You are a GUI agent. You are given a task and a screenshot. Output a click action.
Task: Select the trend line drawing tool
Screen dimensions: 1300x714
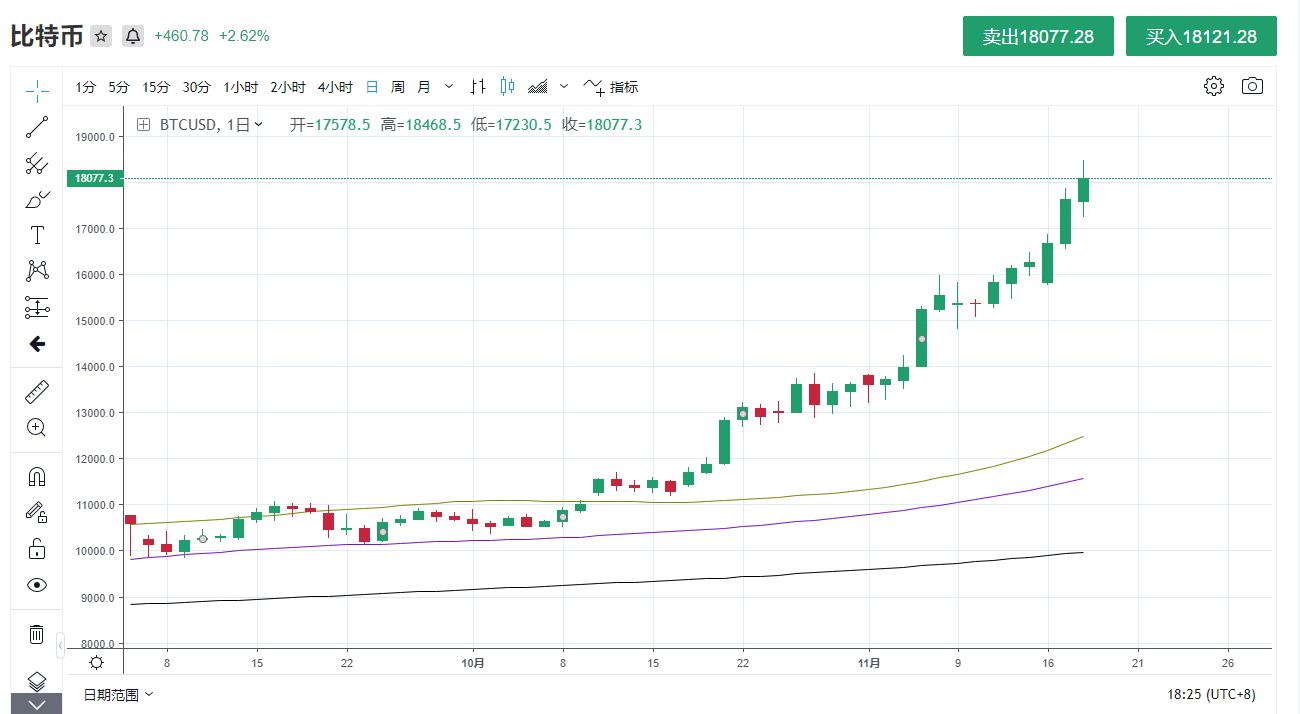pos(37,127)
